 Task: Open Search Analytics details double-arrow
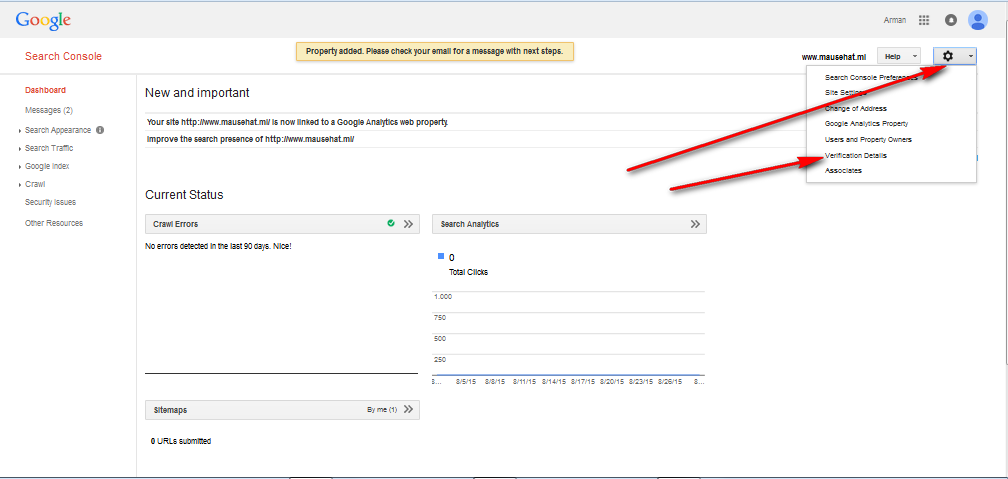point(695,224)
